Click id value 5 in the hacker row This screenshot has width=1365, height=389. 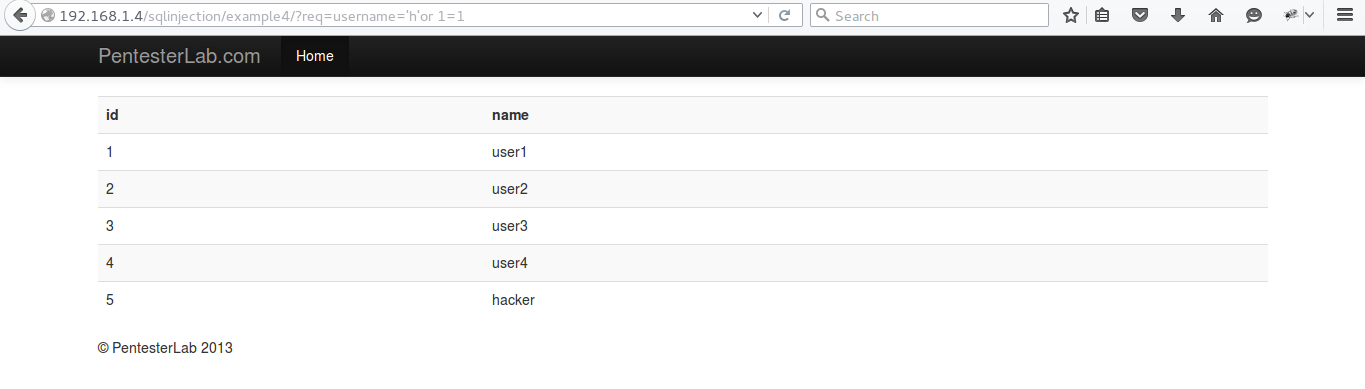point(110,300)
